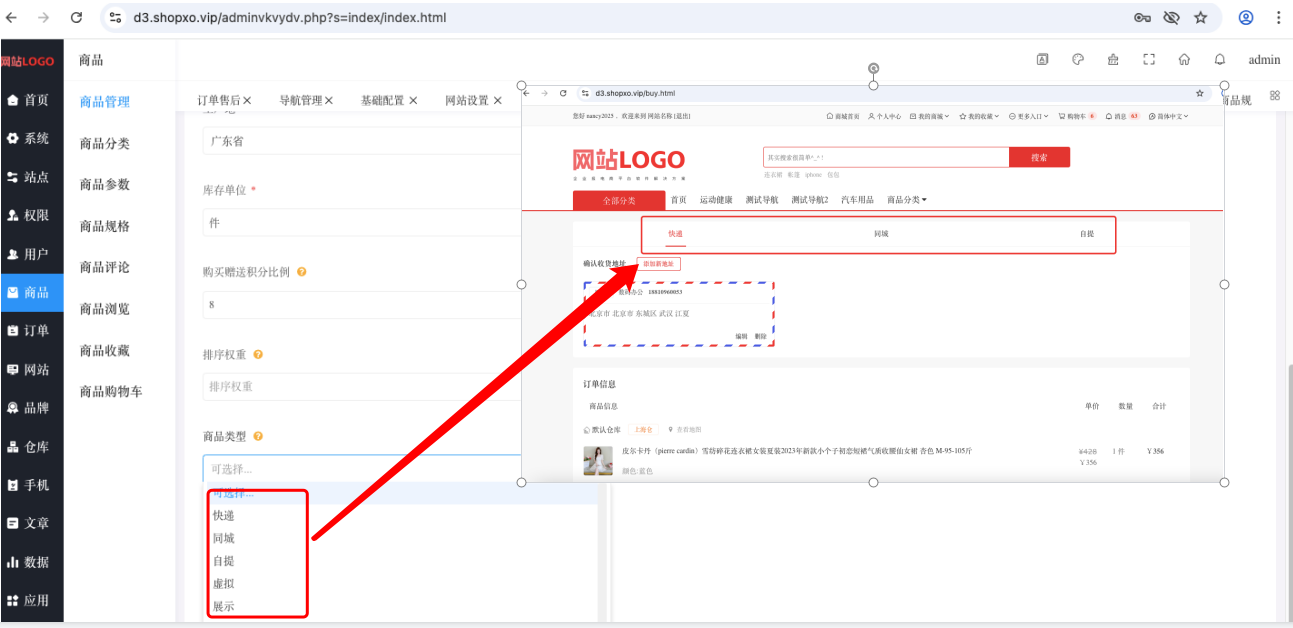Viewport: 1293px width, 628px height.
Task: Close the 基础配置 tab
Action: coord(411,101)
